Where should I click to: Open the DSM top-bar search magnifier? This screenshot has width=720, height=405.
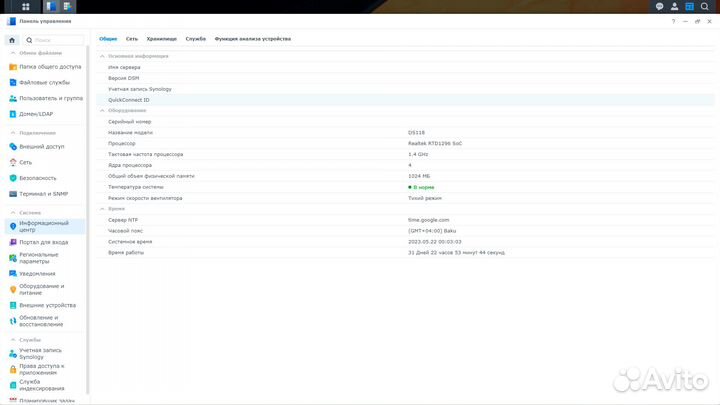click(705, 6)
